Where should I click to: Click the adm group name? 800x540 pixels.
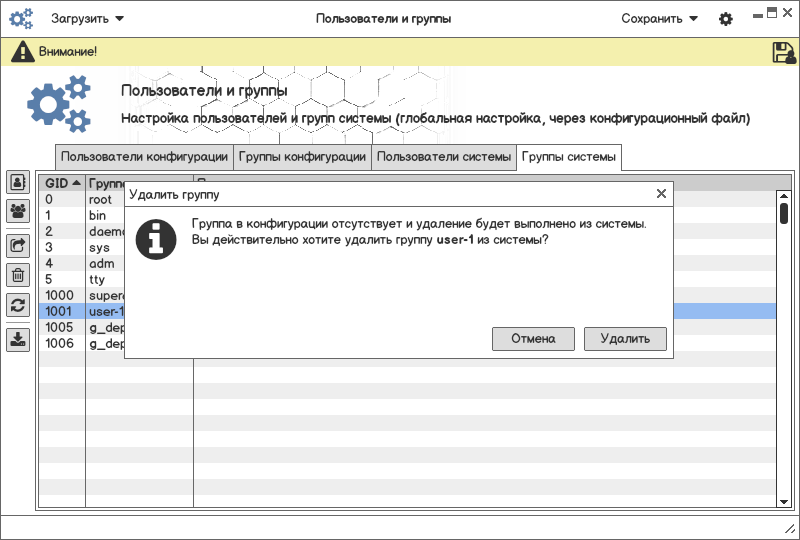click(102, 263)
